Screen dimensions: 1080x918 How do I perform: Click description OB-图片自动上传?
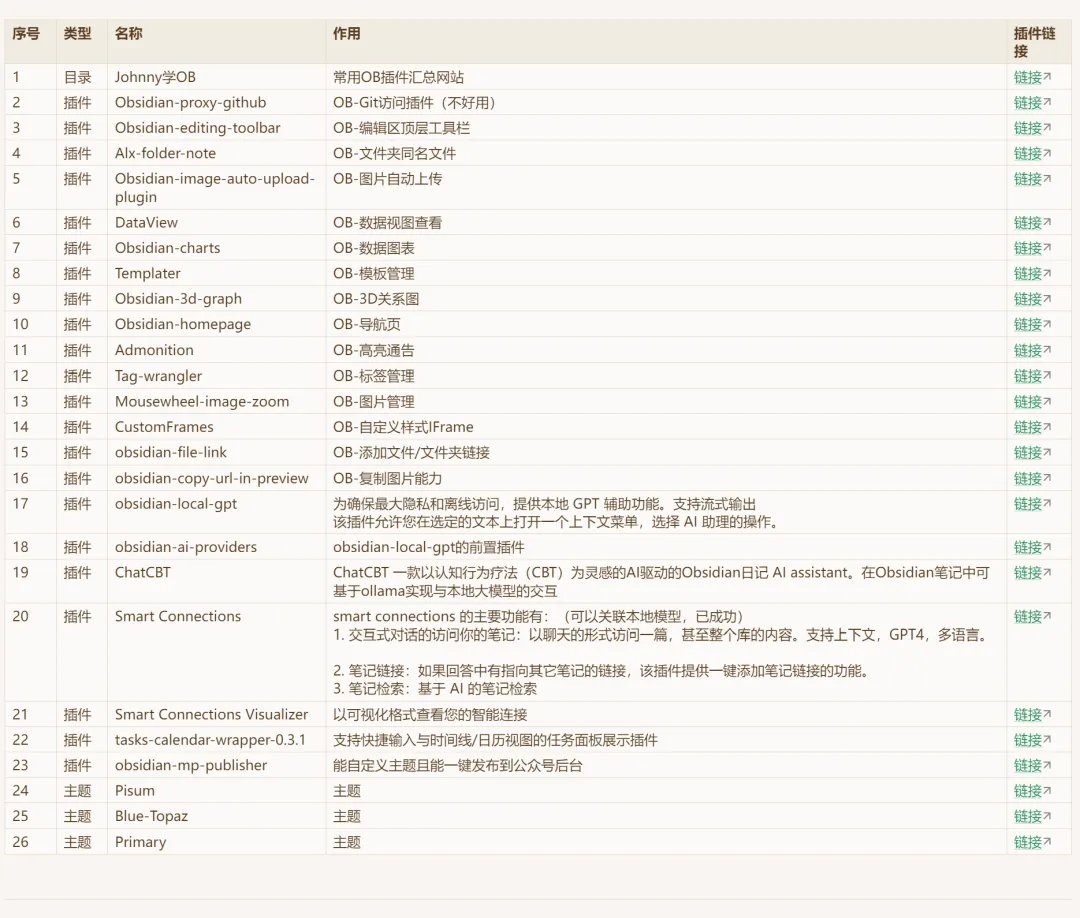tap(387, 179)
